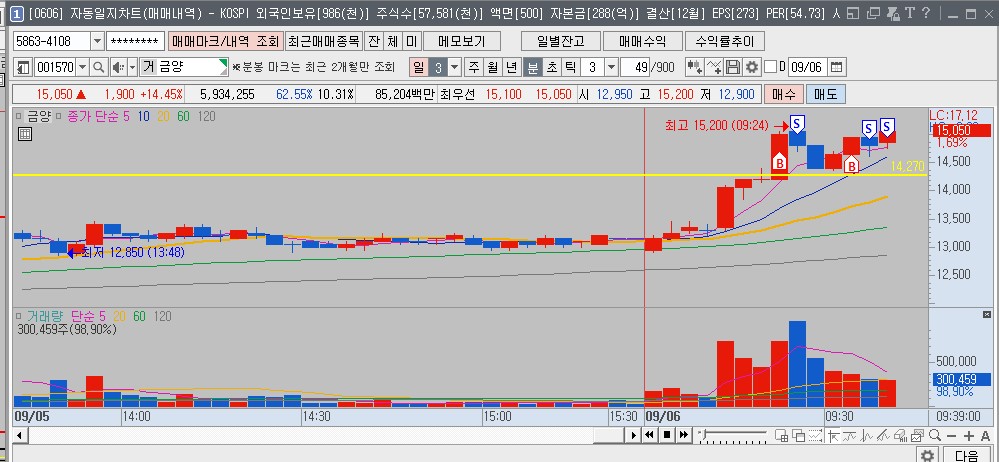Click the add indicator line icon
This screenshot has width=999, height=462.
(x=714, y=67)
